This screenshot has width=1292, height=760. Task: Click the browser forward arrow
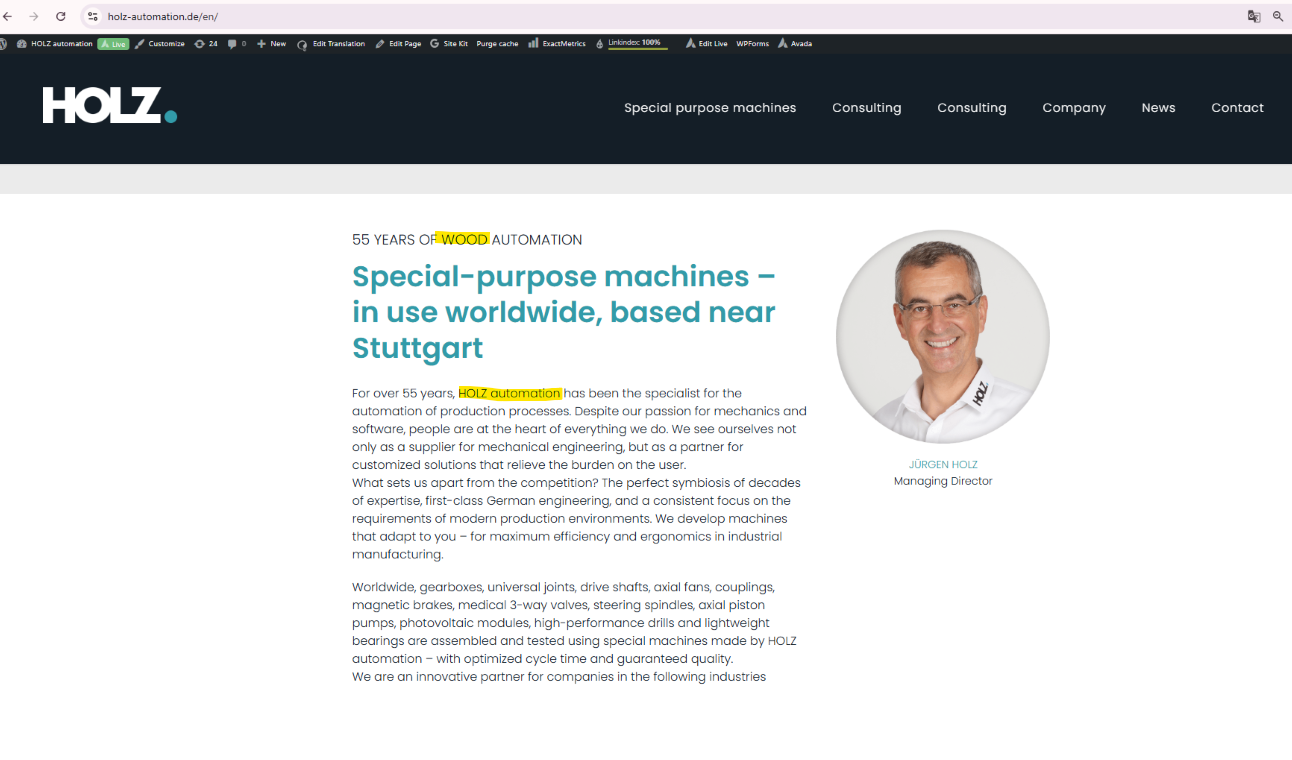(x=34, y=16)
